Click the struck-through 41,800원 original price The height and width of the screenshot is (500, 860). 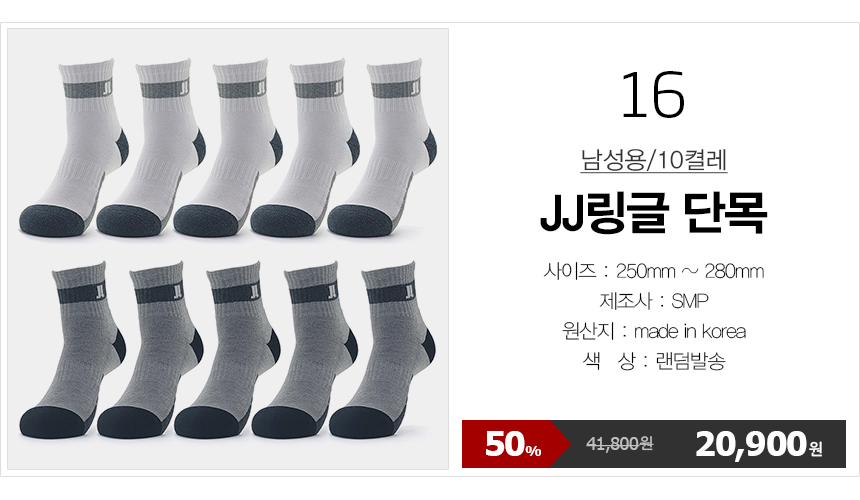[620, 444]
